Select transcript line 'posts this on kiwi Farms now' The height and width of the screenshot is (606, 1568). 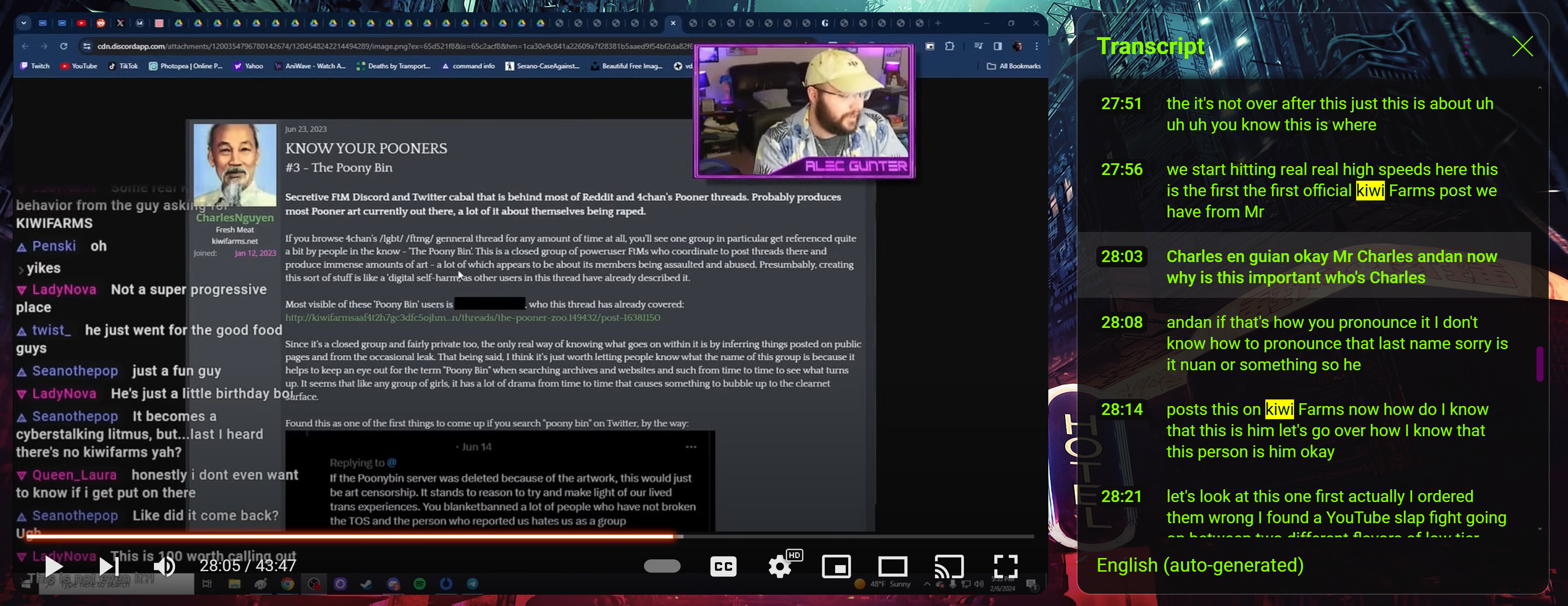click(x=1327, y=430)
